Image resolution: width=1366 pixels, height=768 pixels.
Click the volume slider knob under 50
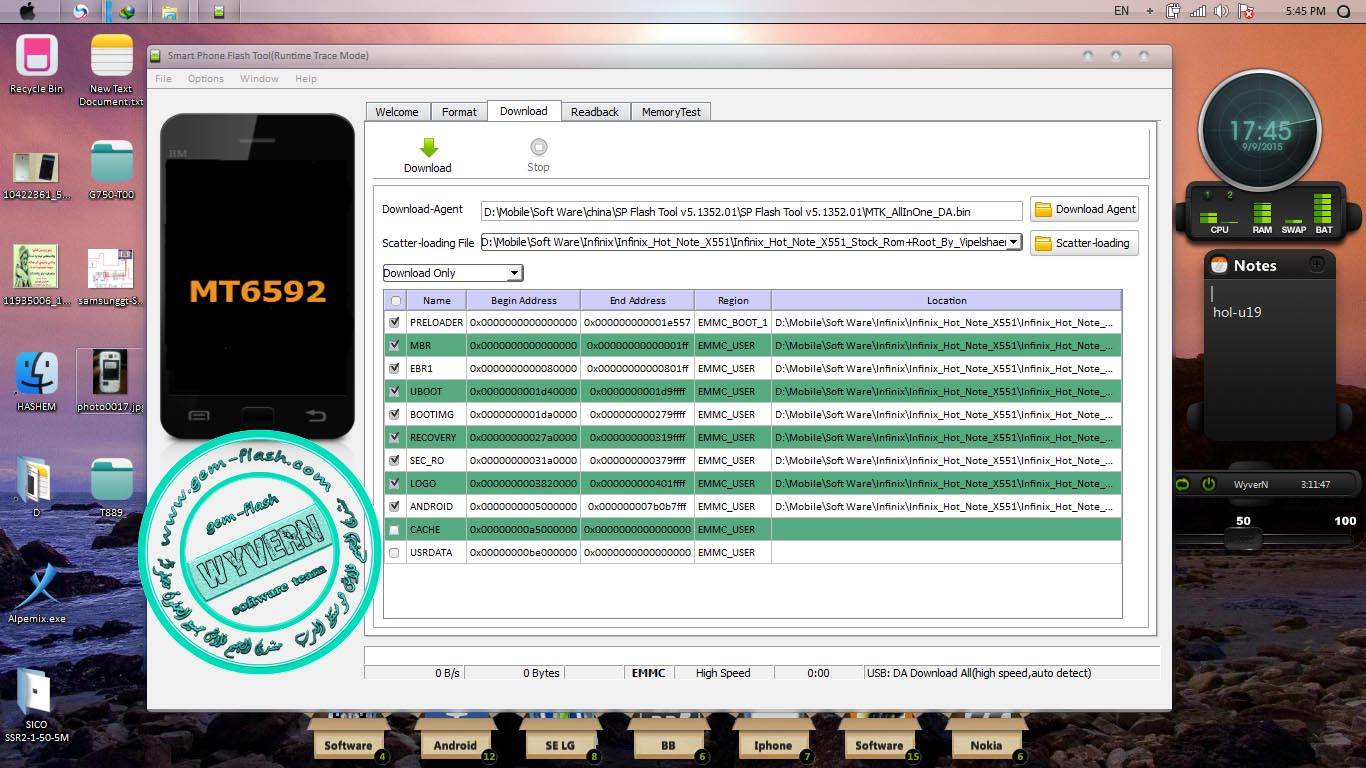[x=1243, y=539]
